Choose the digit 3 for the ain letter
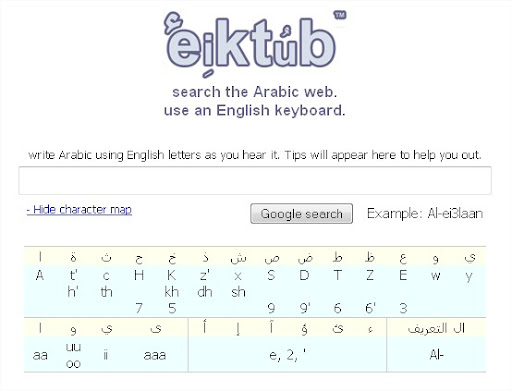The image size is (512, 391). [403, 308]
